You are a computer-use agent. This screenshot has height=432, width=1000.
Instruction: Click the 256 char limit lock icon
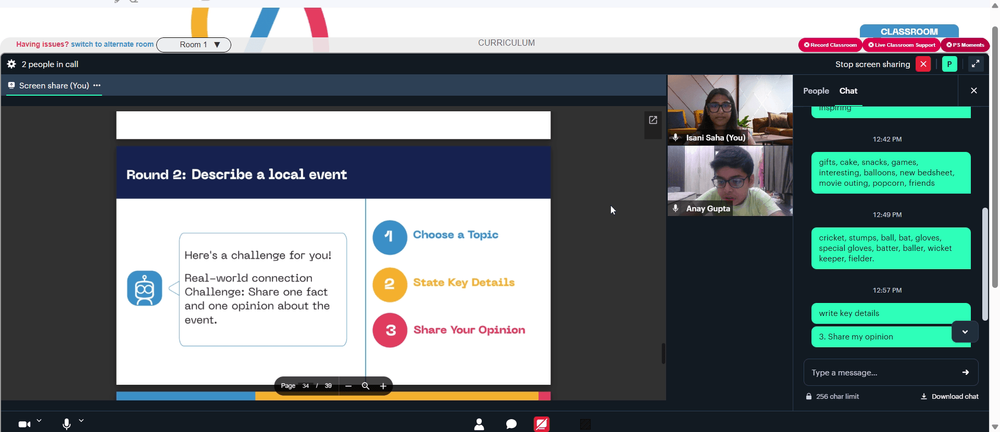809,396
